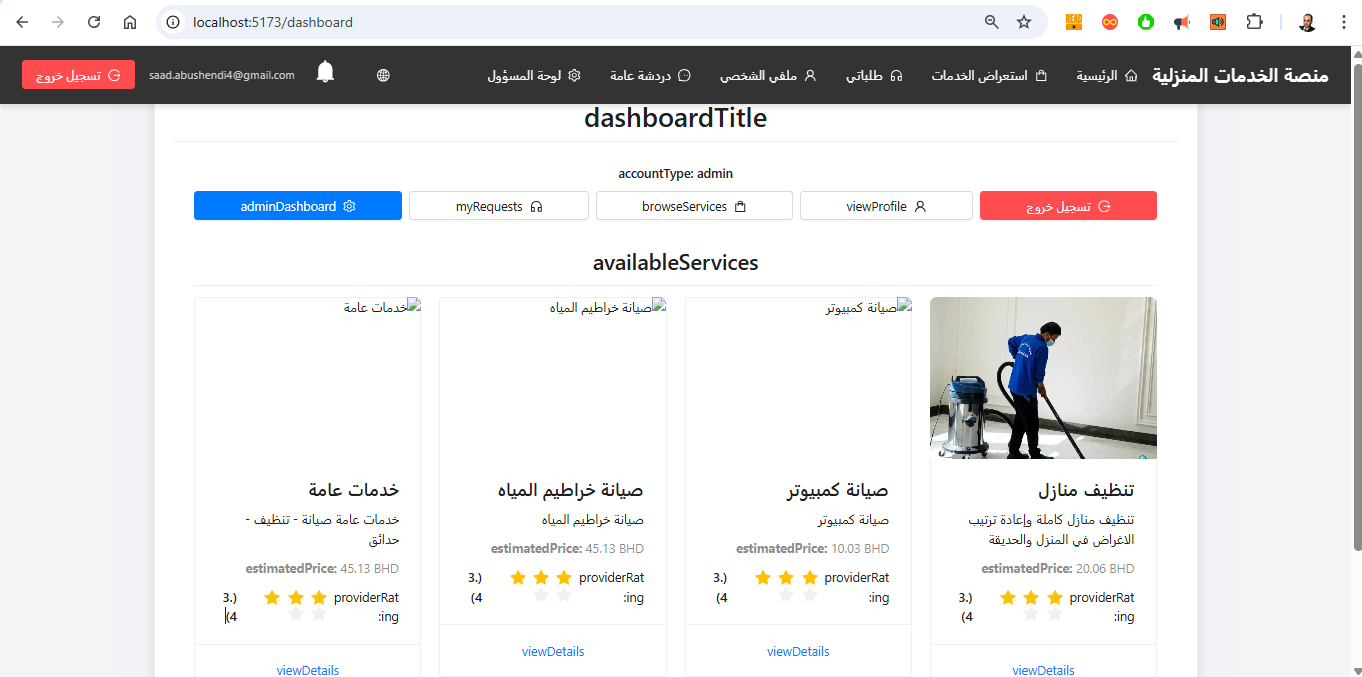Bookmark this page with the star icon

point(1024,22)
